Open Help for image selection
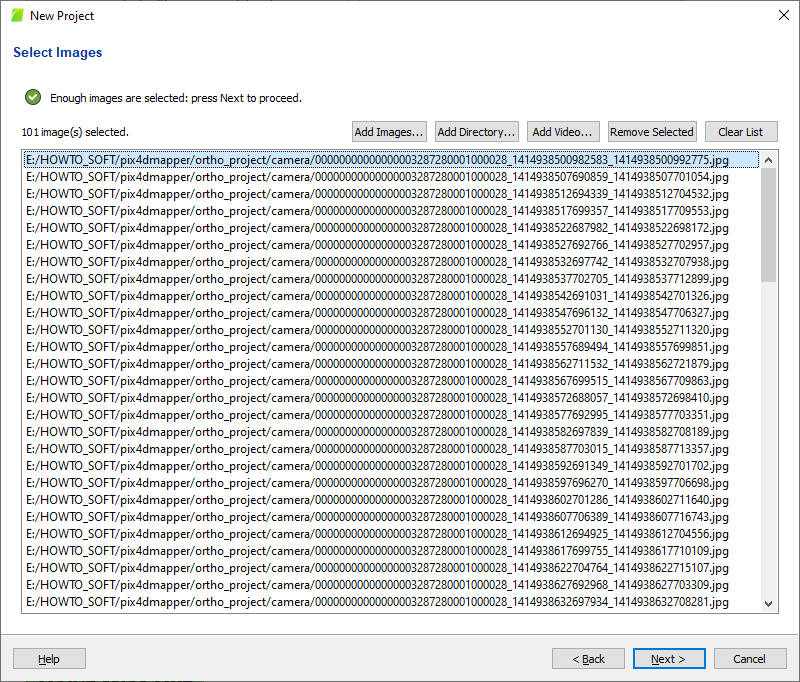This screenshot has height=682, width=800. (x=49, y=659)
